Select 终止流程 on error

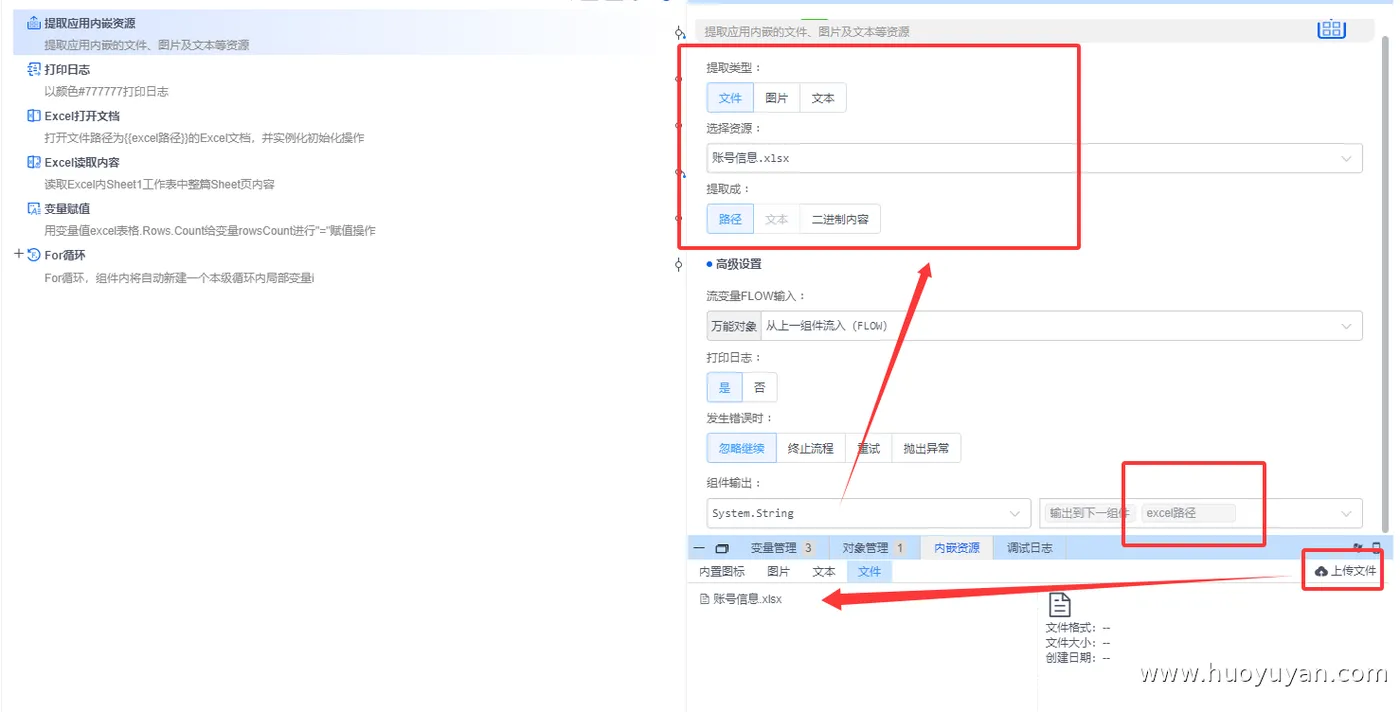coord(811,448)
